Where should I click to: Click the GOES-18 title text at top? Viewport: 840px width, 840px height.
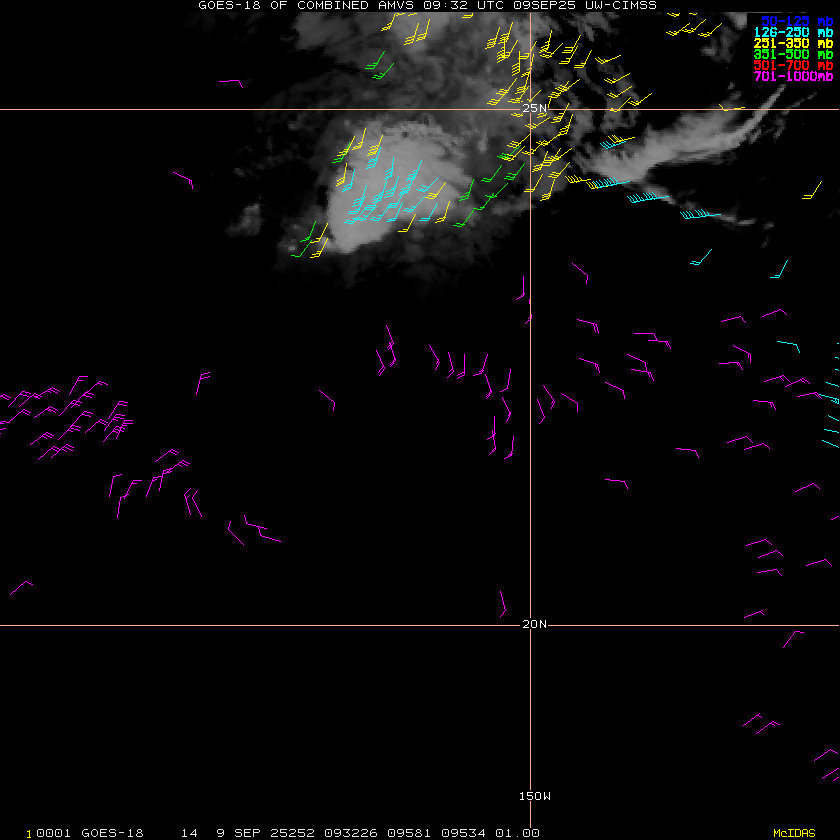coord(229,5)
